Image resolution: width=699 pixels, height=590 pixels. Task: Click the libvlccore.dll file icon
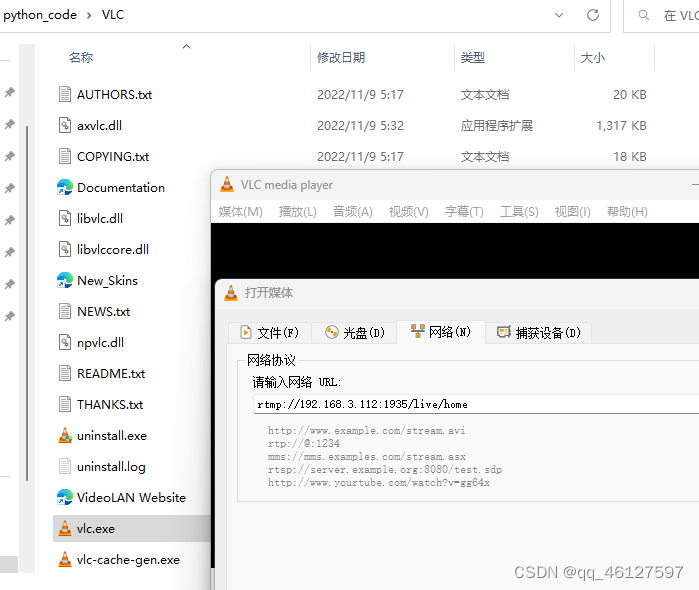tap(65, 249)
